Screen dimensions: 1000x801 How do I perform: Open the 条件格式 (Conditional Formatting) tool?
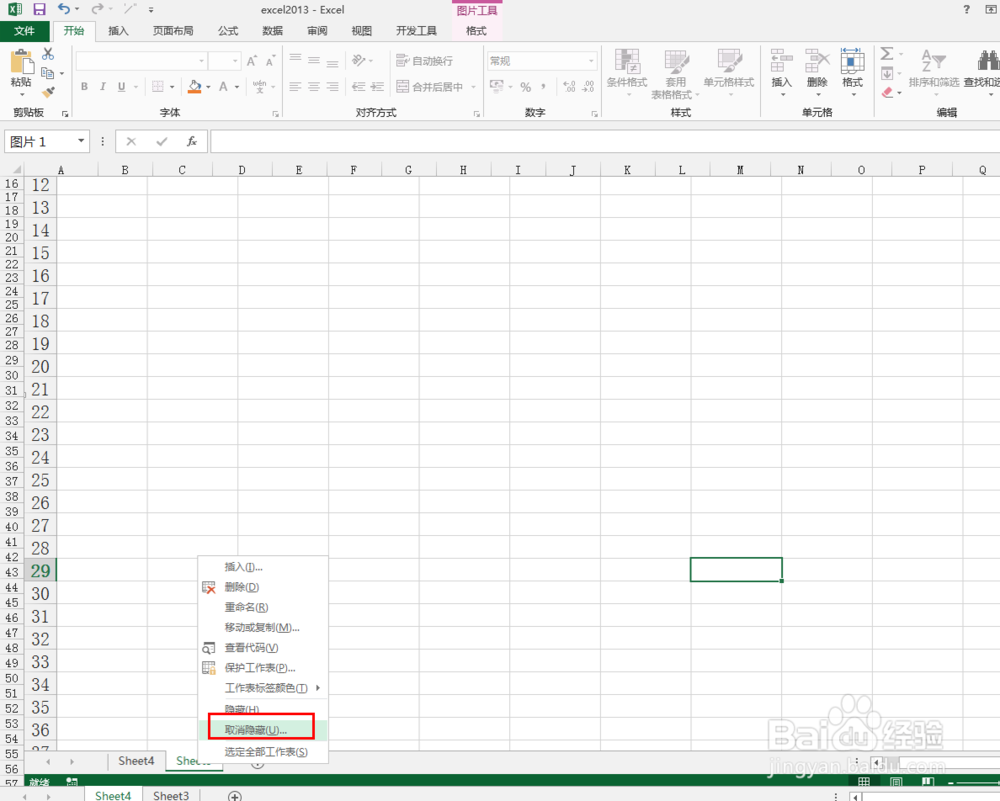pos(627,70)
